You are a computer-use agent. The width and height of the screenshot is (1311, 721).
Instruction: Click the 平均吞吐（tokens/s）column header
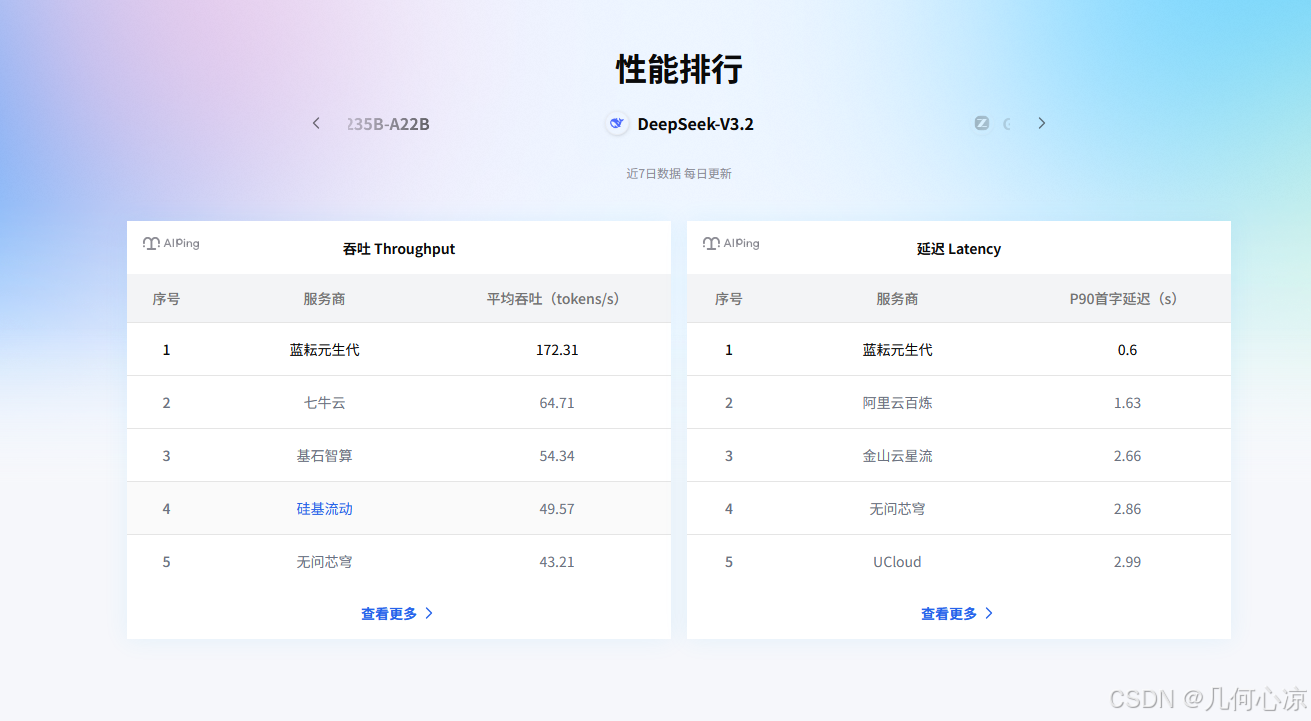click(x=557, y=299)
